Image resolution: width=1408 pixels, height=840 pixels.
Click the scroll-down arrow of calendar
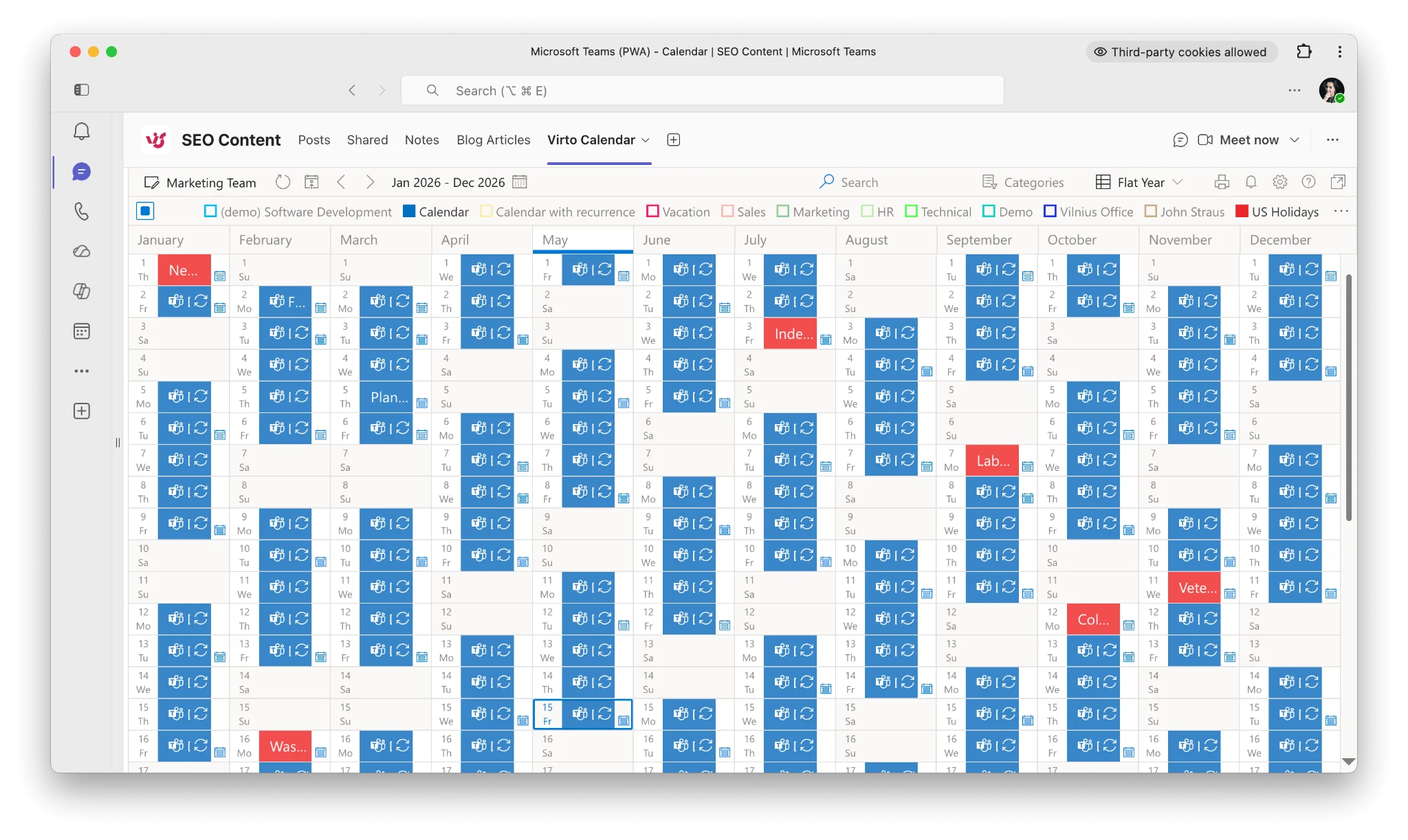coord(1348,762)
